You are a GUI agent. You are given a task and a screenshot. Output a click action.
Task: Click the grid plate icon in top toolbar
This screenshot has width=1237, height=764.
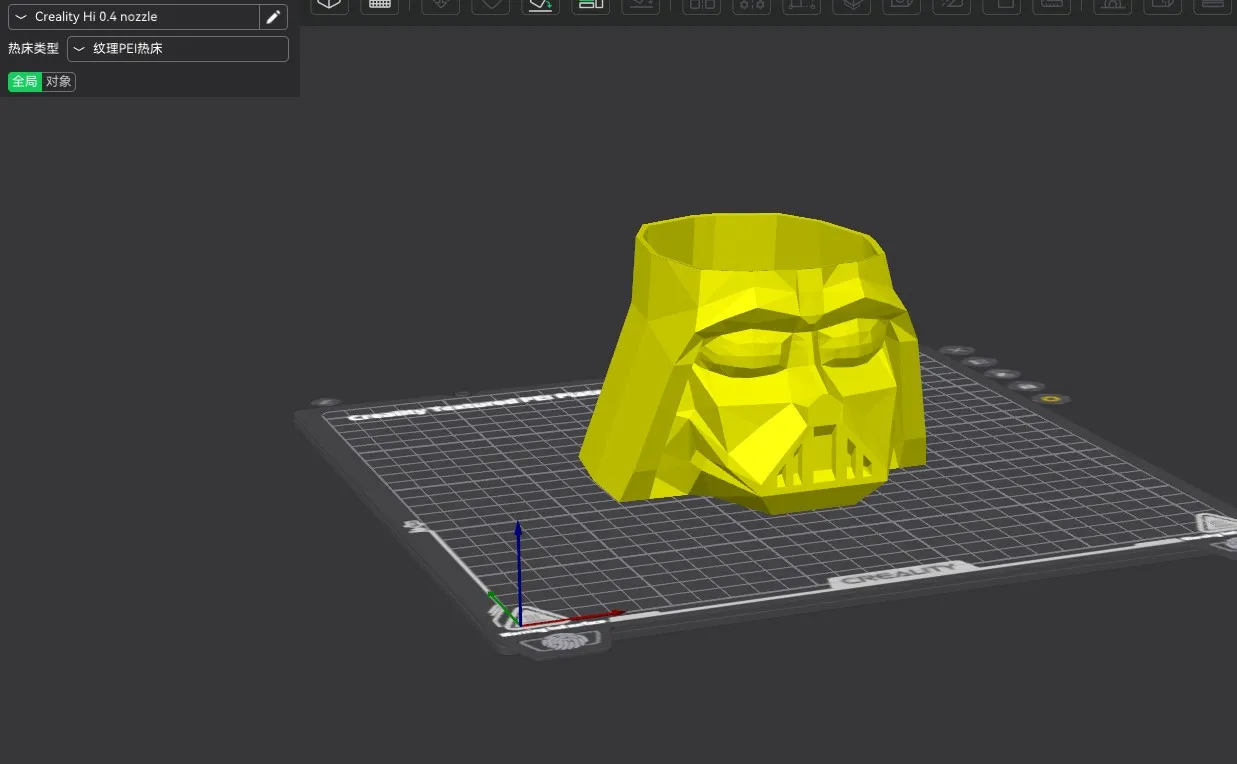click(x=379, y=5)
